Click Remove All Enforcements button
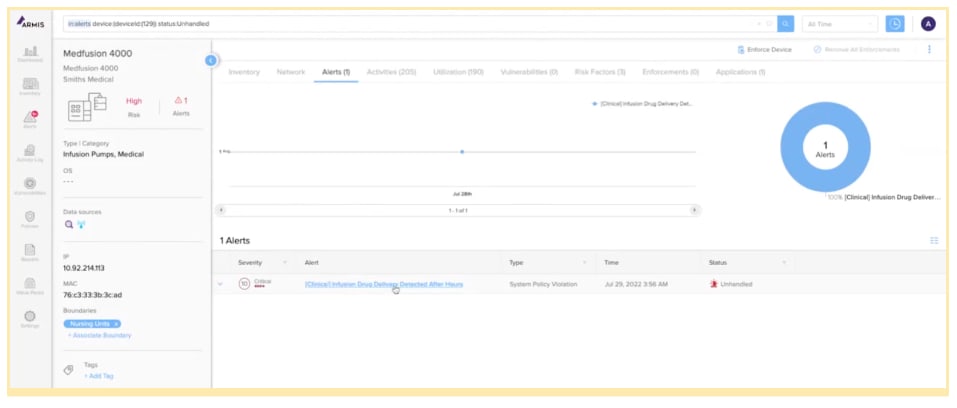This screenshot has width=957, height=408. coord(856,49)
